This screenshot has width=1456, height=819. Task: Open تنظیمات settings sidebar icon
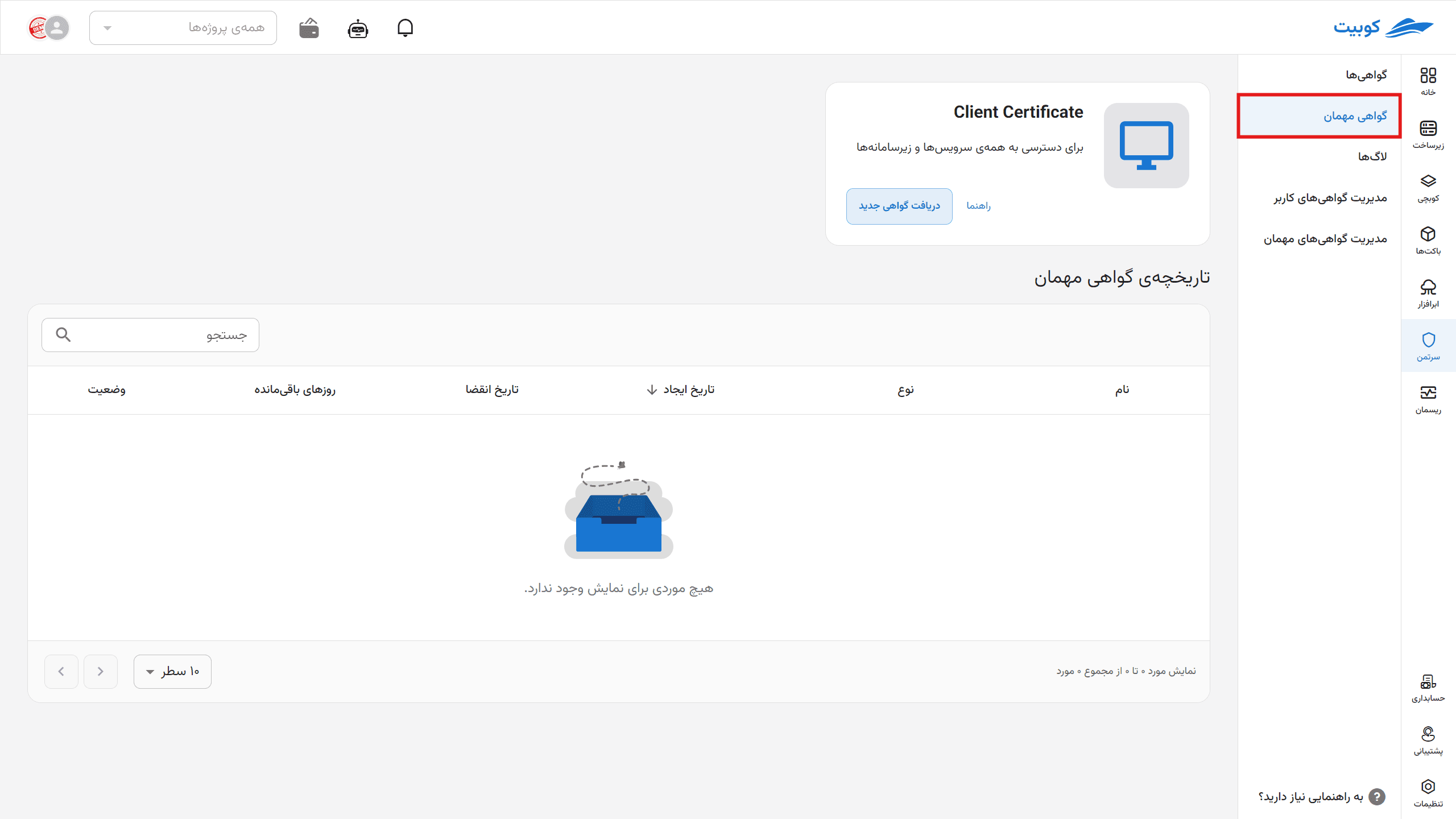point(1428,793)
